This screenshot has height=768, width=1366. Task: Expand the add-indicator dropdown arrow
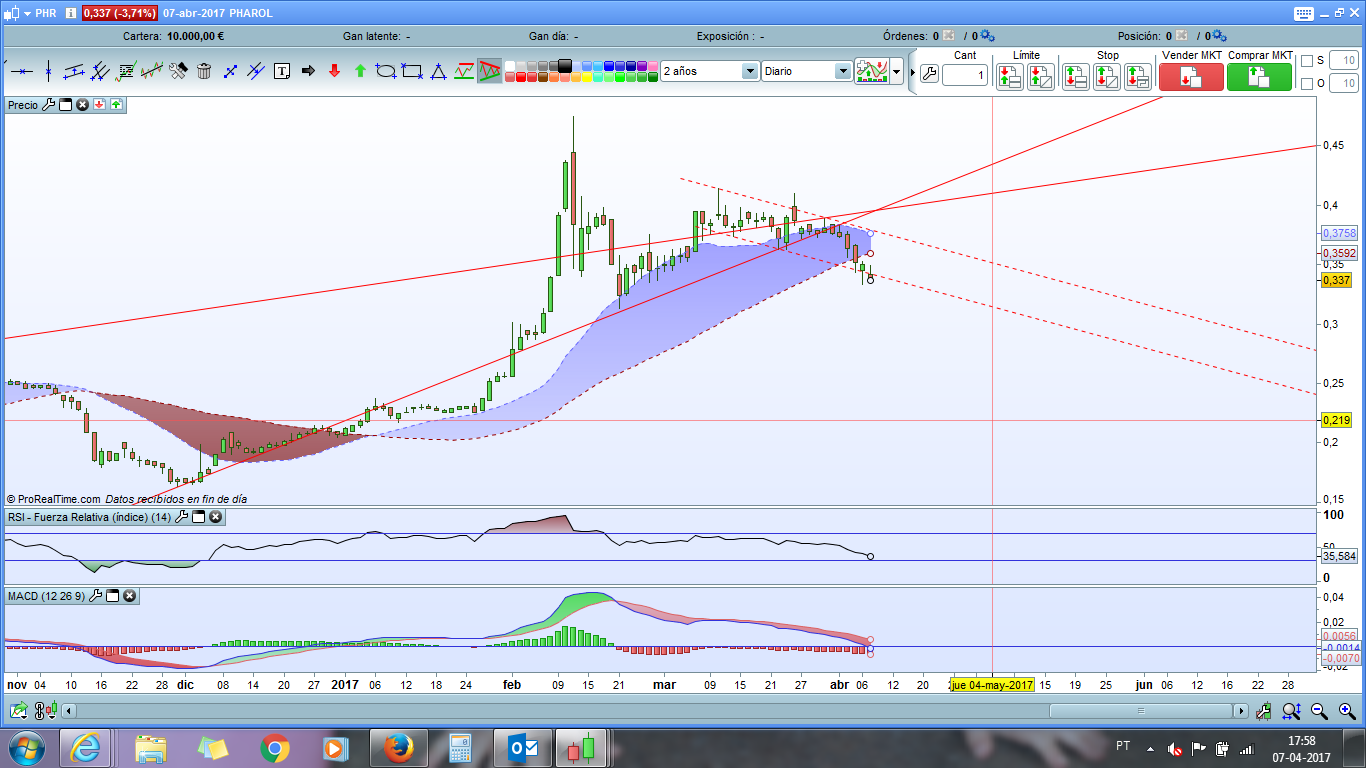point(897,71)
